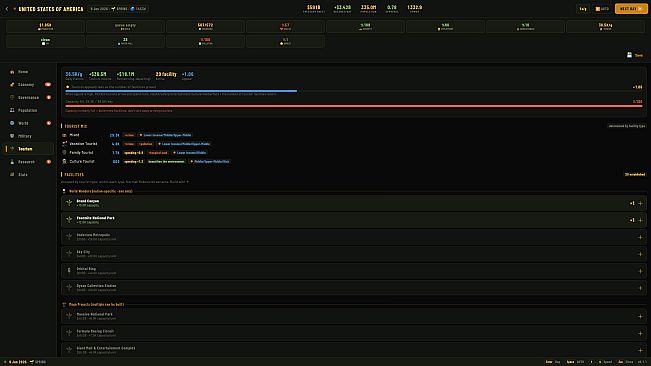Click the Culture Tourist icon
Viewport: 651px width, 366px height.
click(x=64, y=161)
